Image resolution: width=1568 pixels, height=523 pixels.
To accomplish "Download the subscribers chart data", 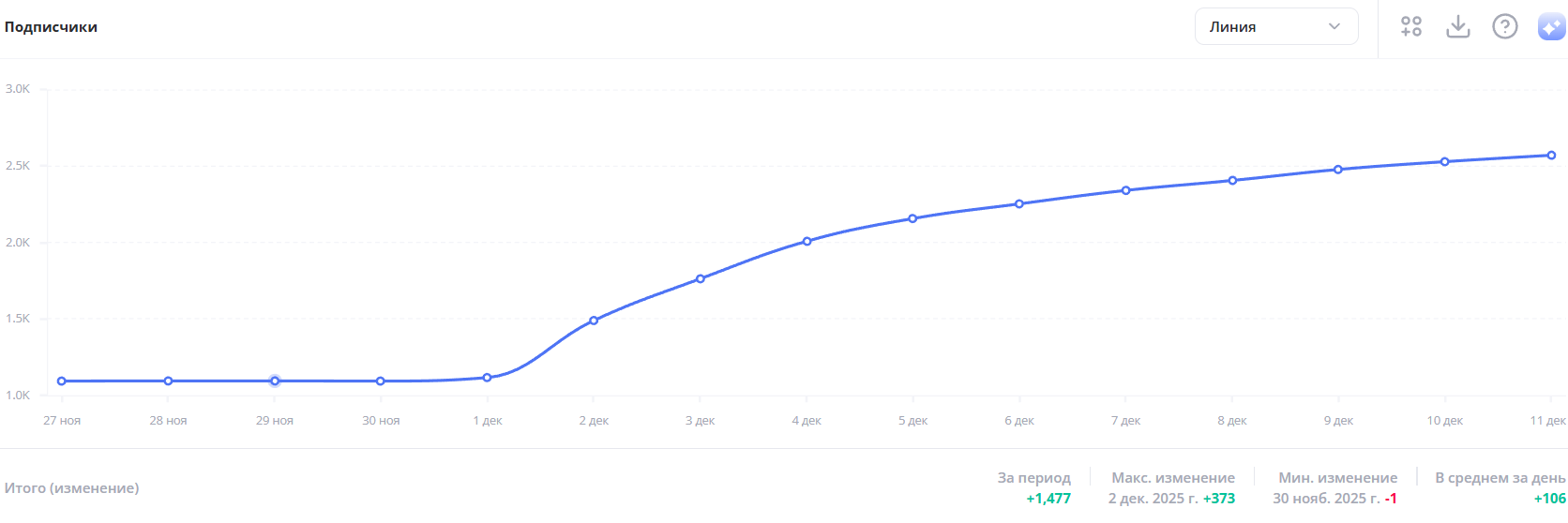I will (1457, 26).
